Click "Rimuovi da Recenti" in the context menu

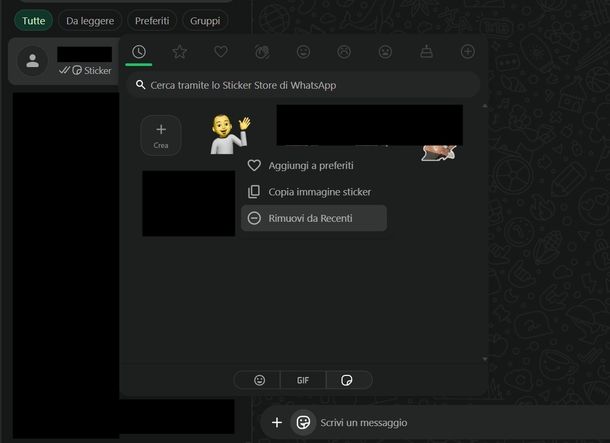tap(310, 218)
